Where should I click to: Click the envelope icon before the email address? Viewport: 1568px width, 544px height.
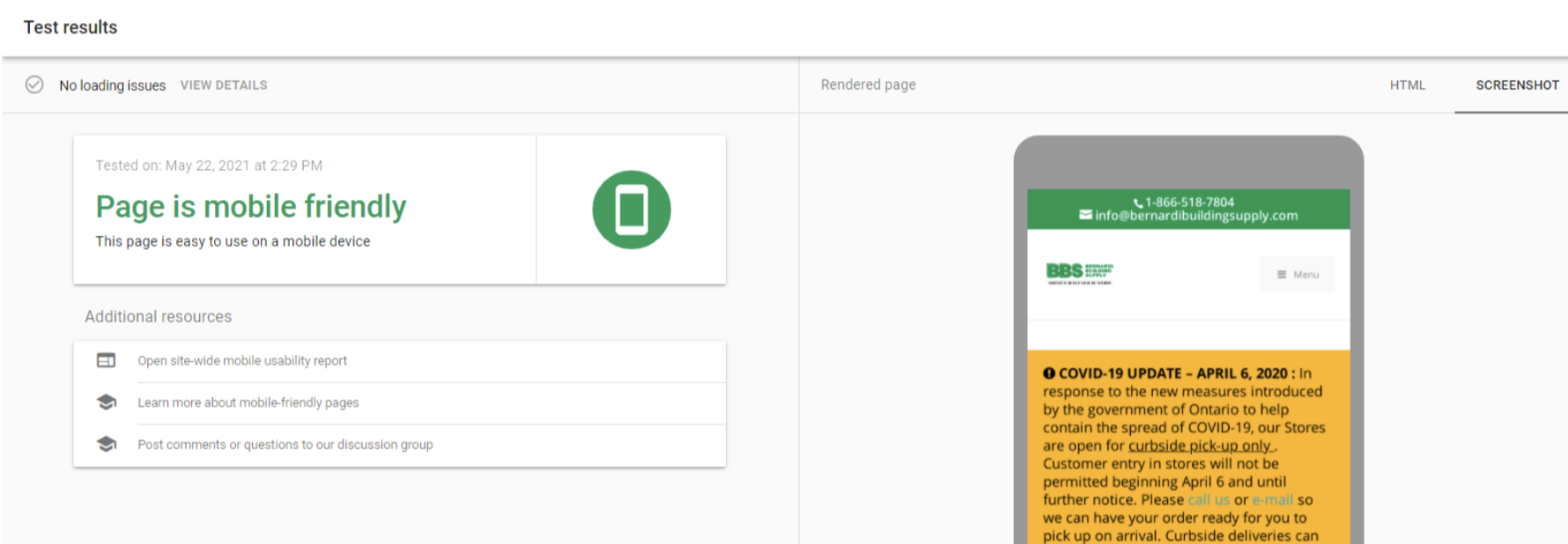[x=1085, y=216]
